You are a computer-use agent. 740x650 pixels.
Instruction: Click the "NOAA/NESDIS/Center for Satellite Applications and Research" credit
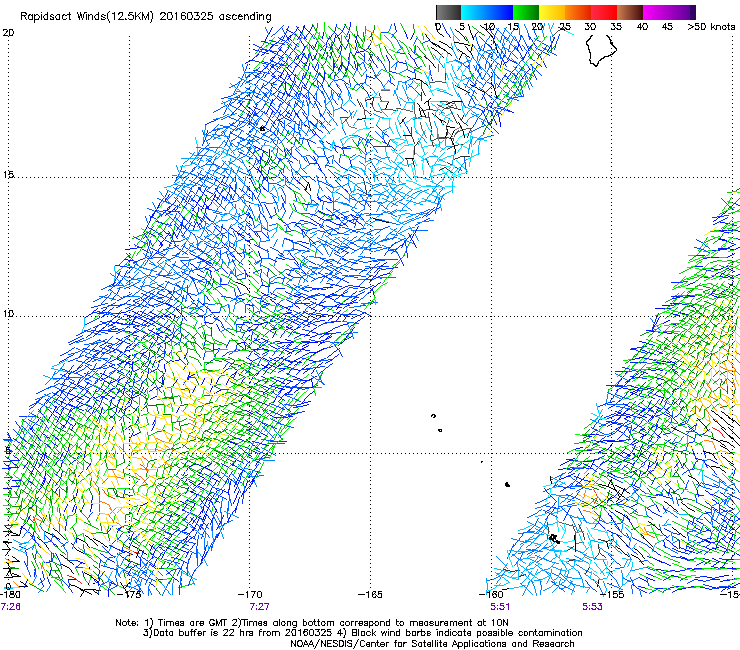[432, 644]
